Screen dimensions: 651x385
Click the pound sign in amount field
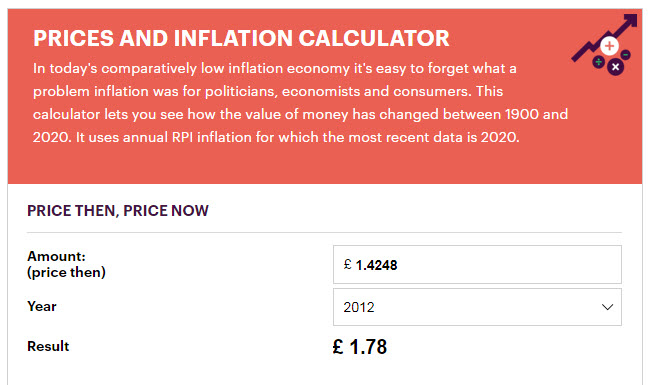pos(348,265)
